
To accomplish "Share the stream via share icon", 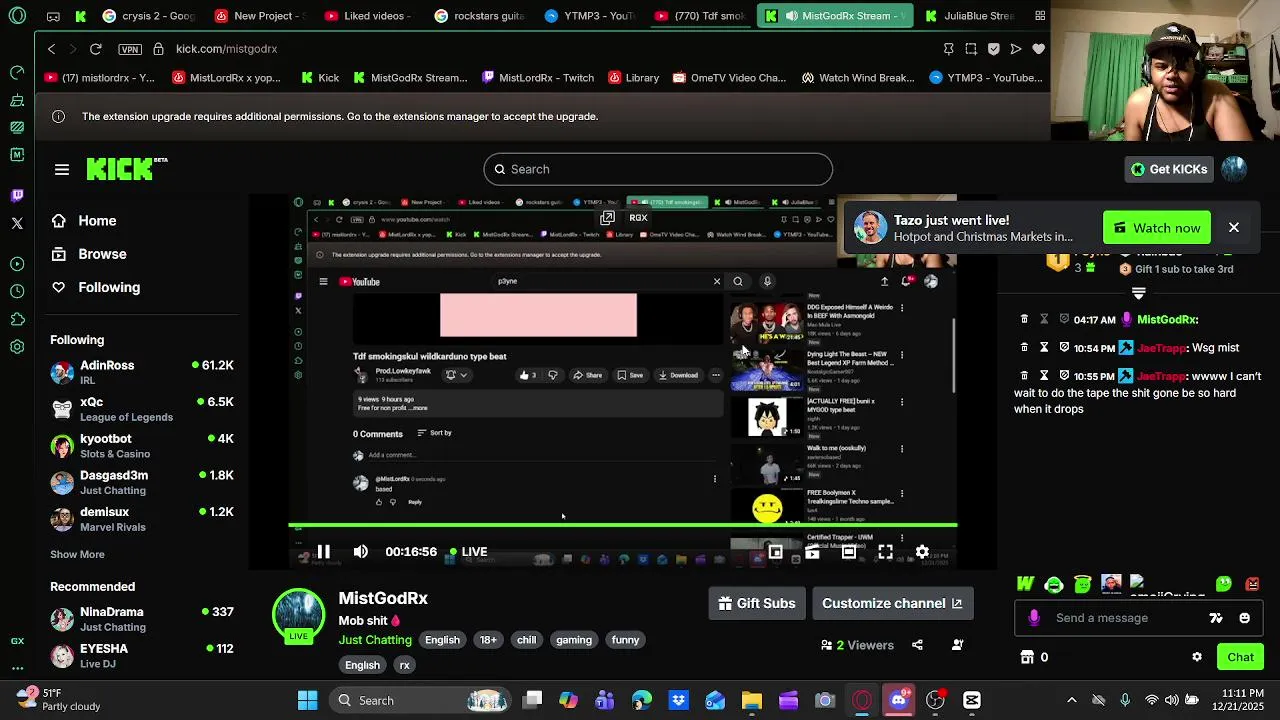I will 918,645.
